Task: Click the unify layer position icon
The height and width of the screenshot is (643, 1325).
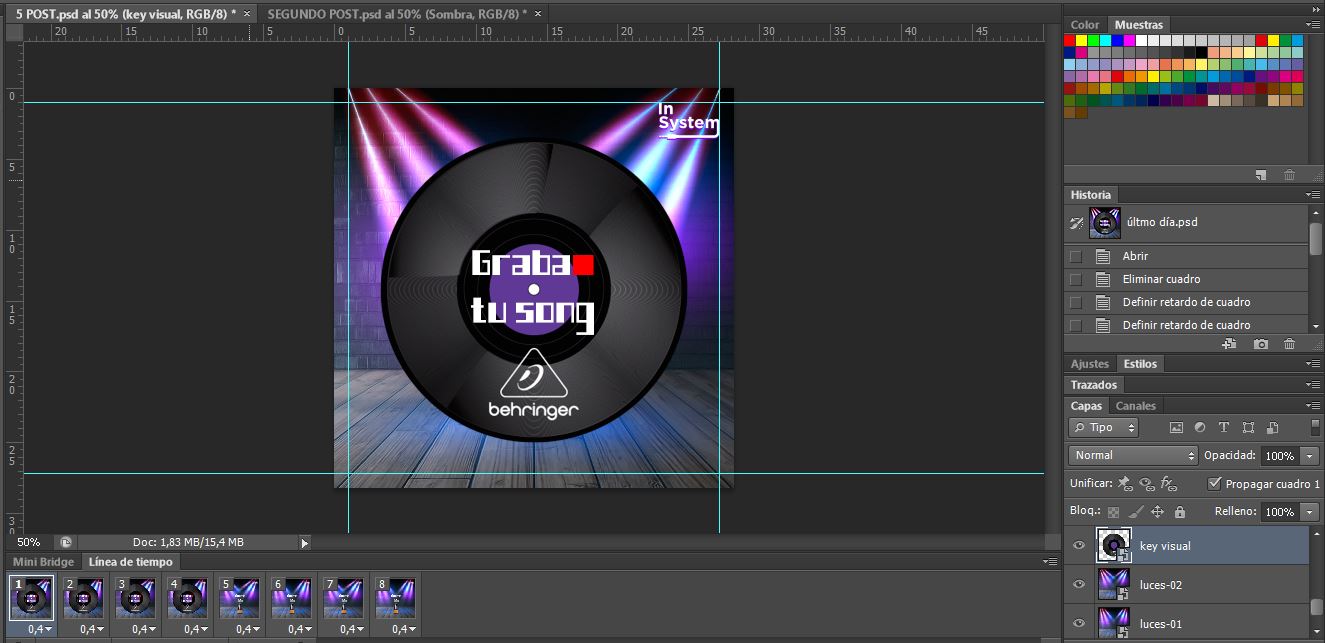Action: click(x=1125, y=484)
